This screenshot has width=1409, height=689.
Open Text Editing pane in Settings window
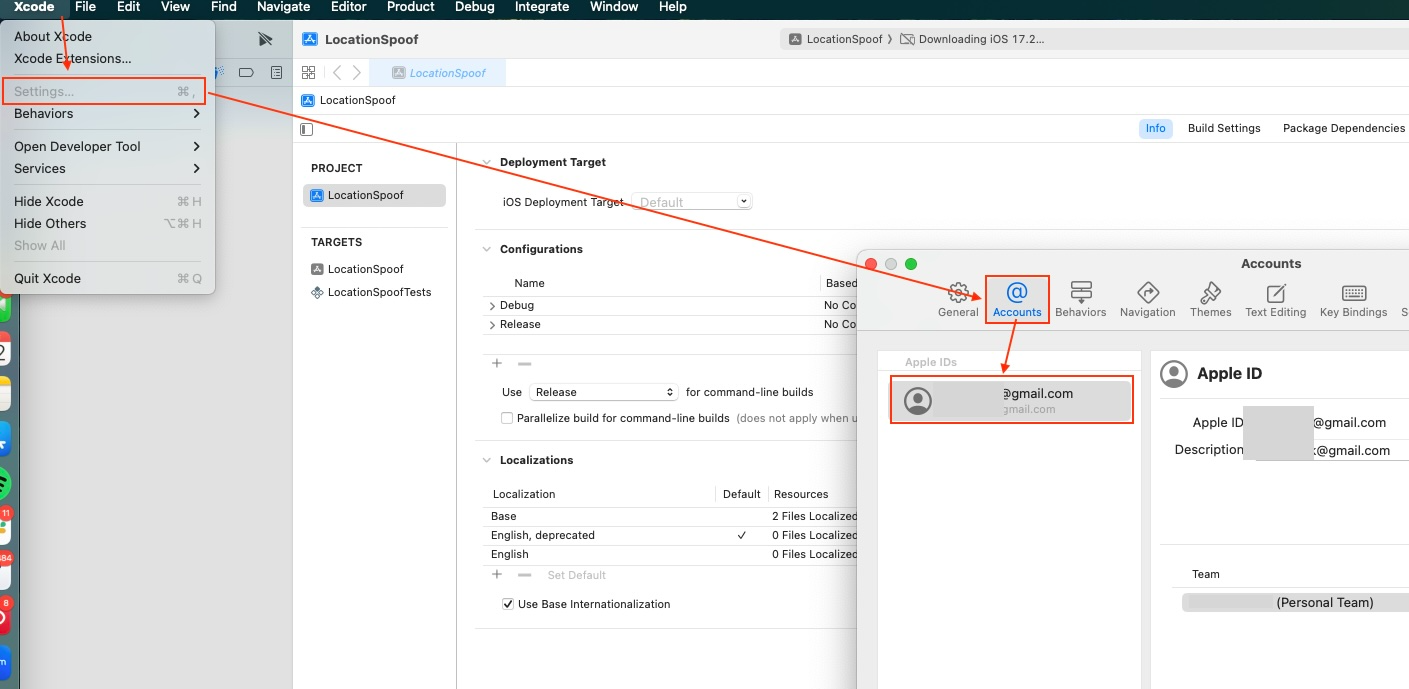1276,299
